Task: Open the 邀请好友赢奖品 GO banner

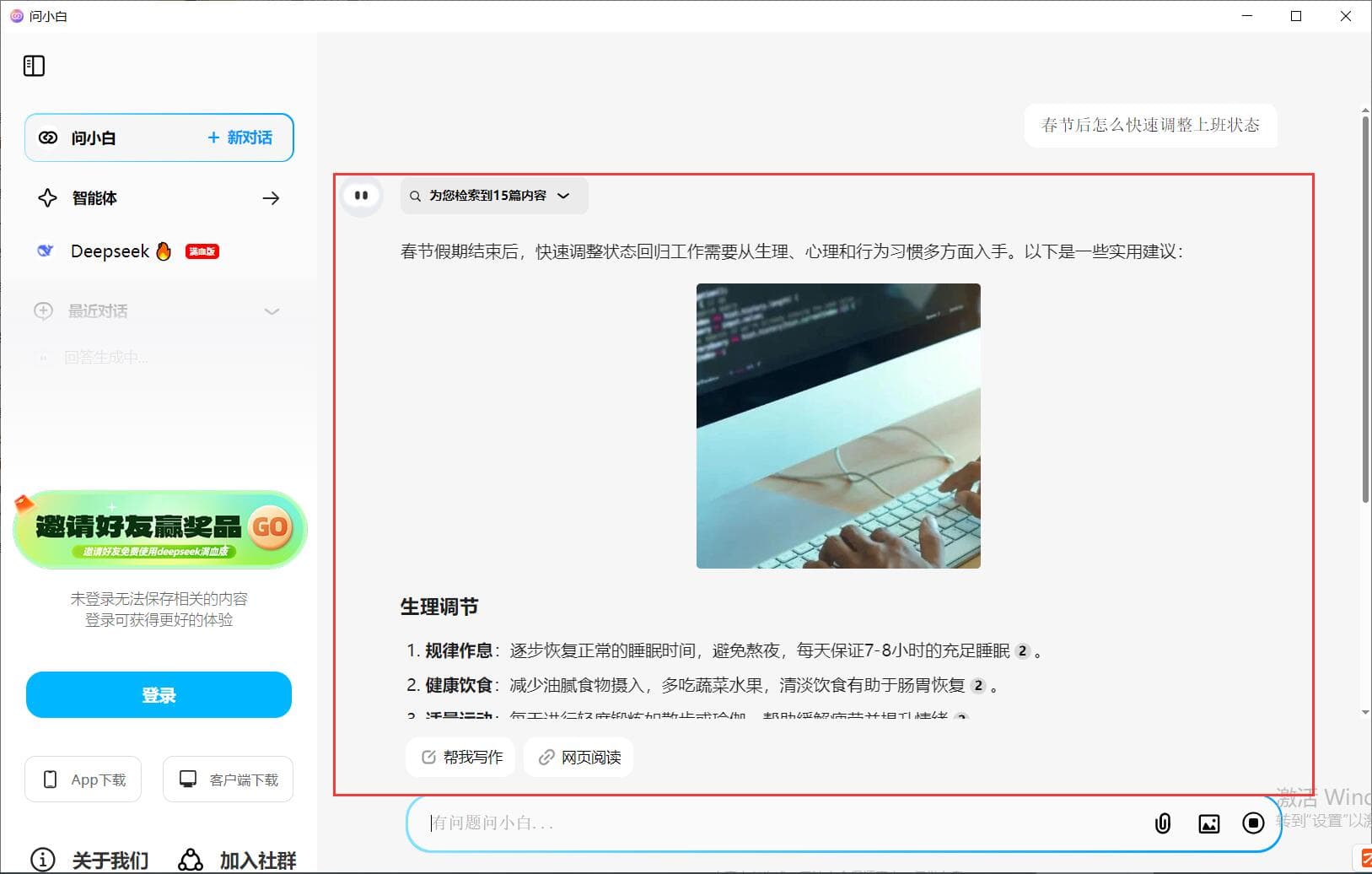Action: 159,530
